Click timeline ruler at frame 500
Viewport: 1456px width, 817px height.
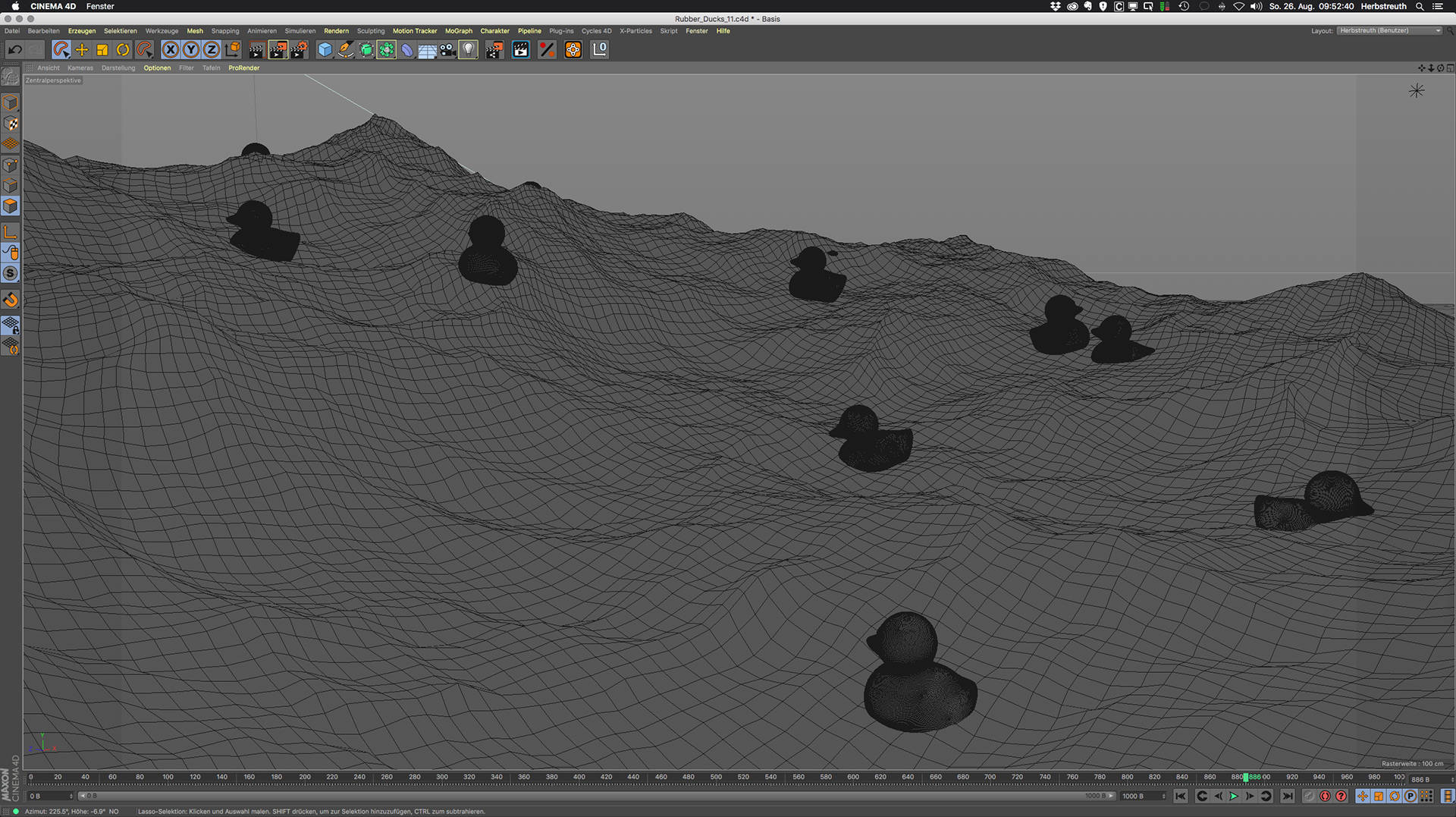tap(716, 777)
